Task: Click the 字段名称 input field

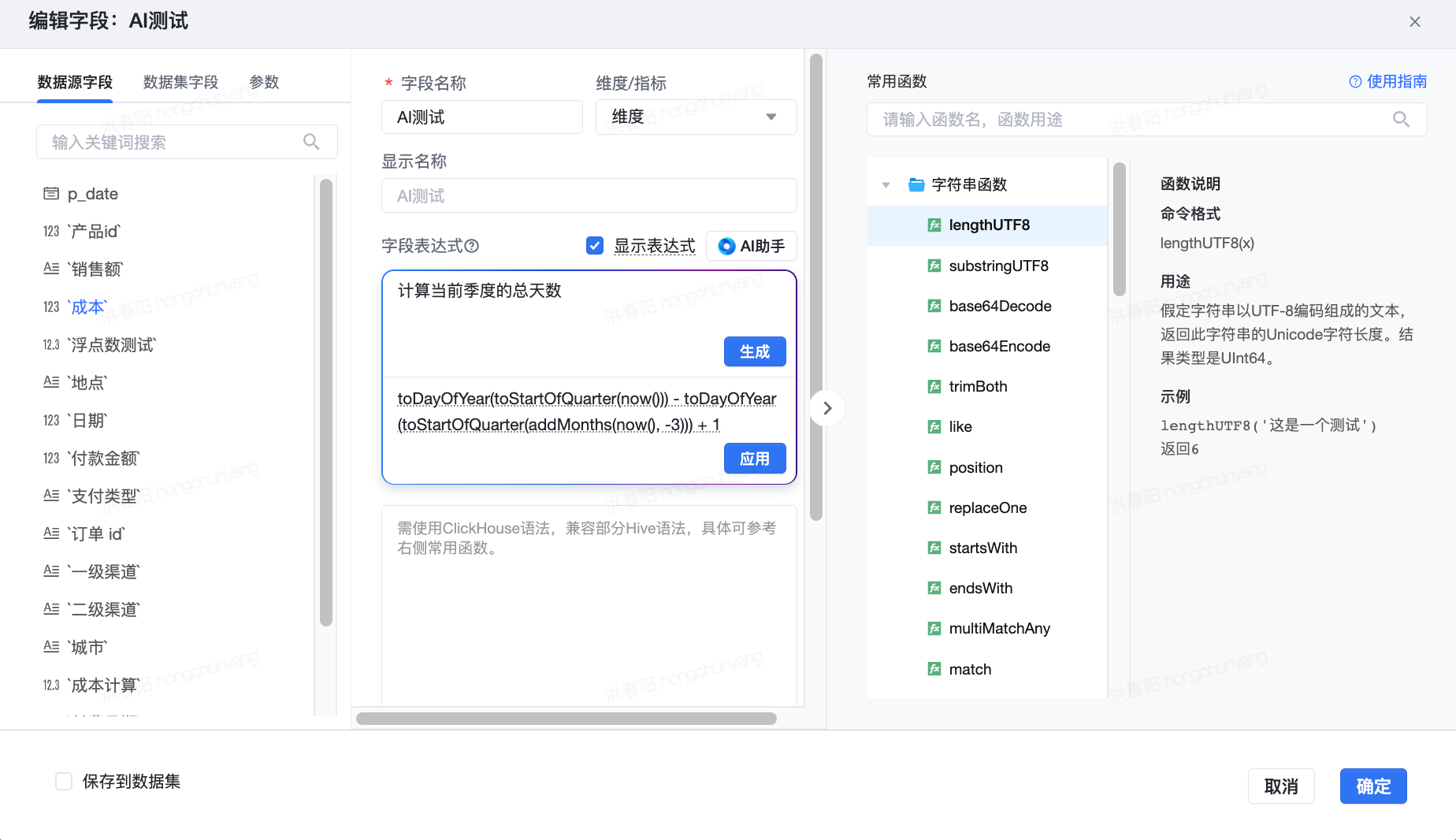Action: pyautogui.click(x=482, y=117)
